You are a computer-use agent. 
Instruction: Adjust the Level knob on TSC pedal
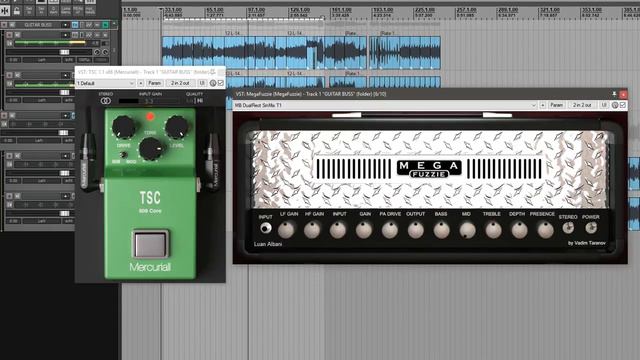177,127
